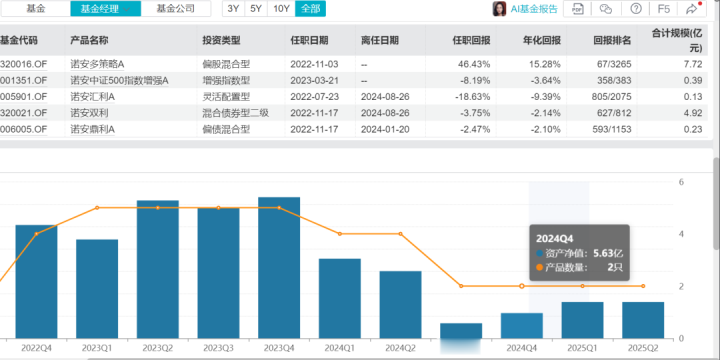Screen dimensions: 720x360
Task: Sort by 回报排名 column header
Action: [x=612, y=40]
